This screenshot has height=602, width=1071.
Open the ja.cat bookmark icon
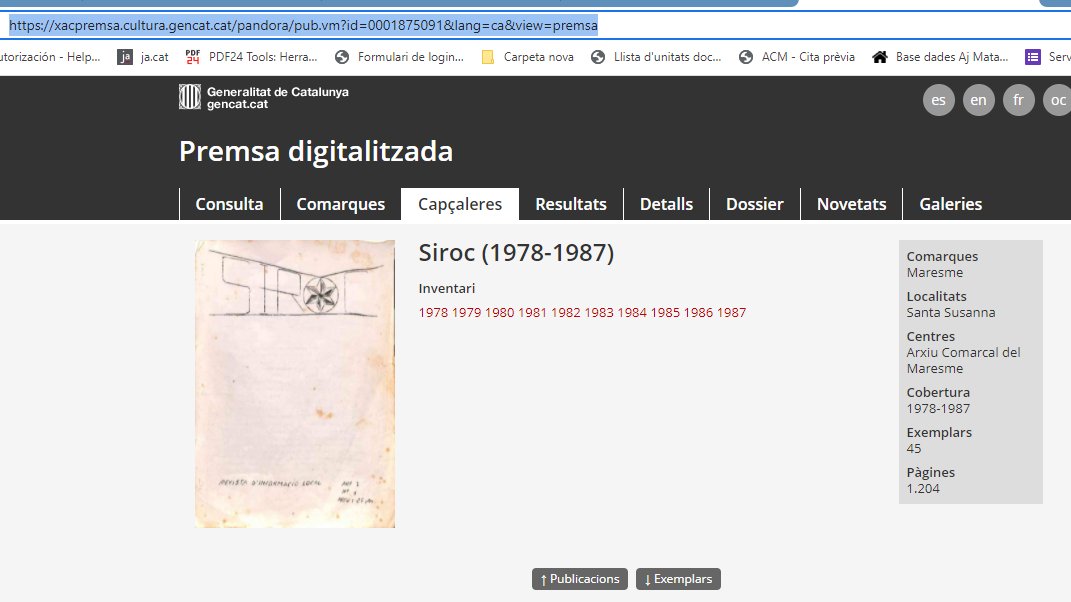(x=124, y=57)
